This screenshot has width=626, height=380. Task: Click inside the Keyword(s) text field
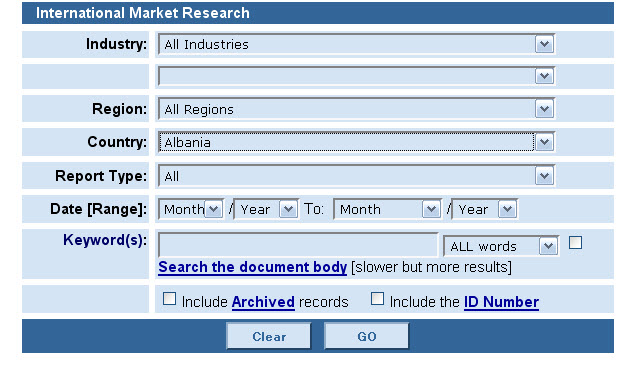tap(298, 245)
